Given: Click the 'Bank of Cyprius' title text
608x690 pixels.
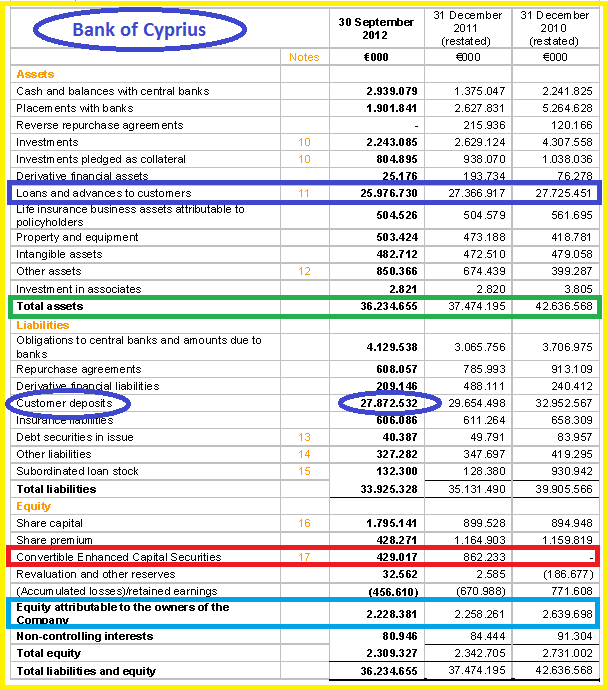Looking at the screenshot, I should pos(139,29).
